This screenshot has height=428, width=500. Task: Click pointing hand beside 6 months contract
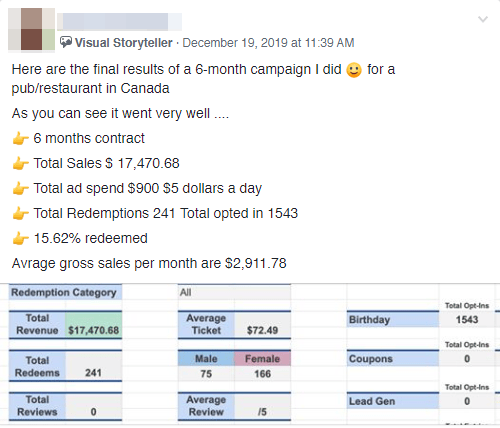click(x=20, y=138)
